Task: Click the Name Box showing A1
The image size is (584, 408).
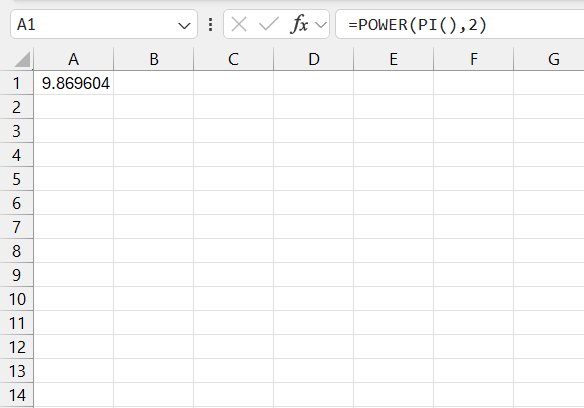Action: tap(104, 25)
